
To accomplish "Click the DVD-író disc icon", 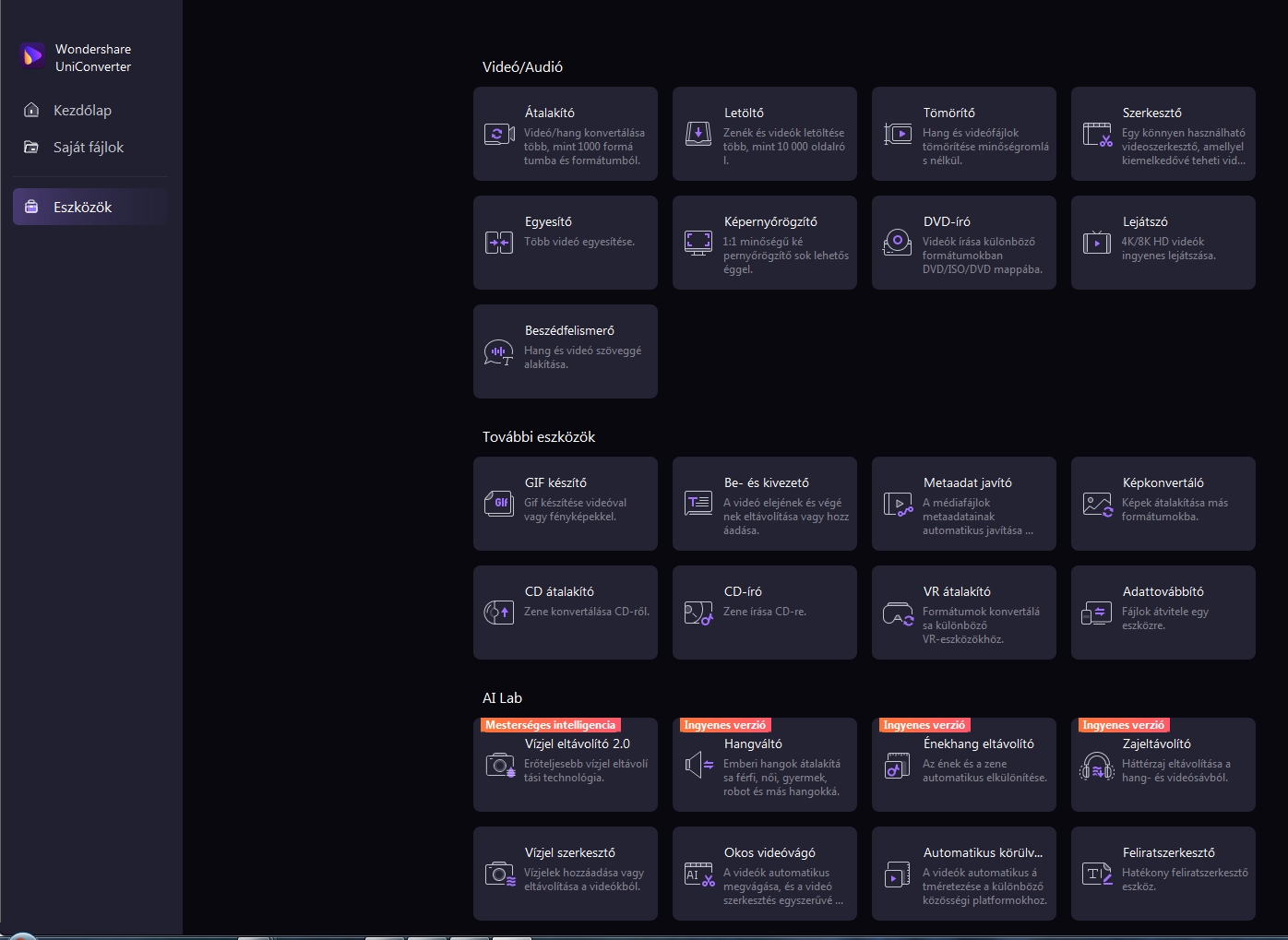I will (x=898, y=243).
